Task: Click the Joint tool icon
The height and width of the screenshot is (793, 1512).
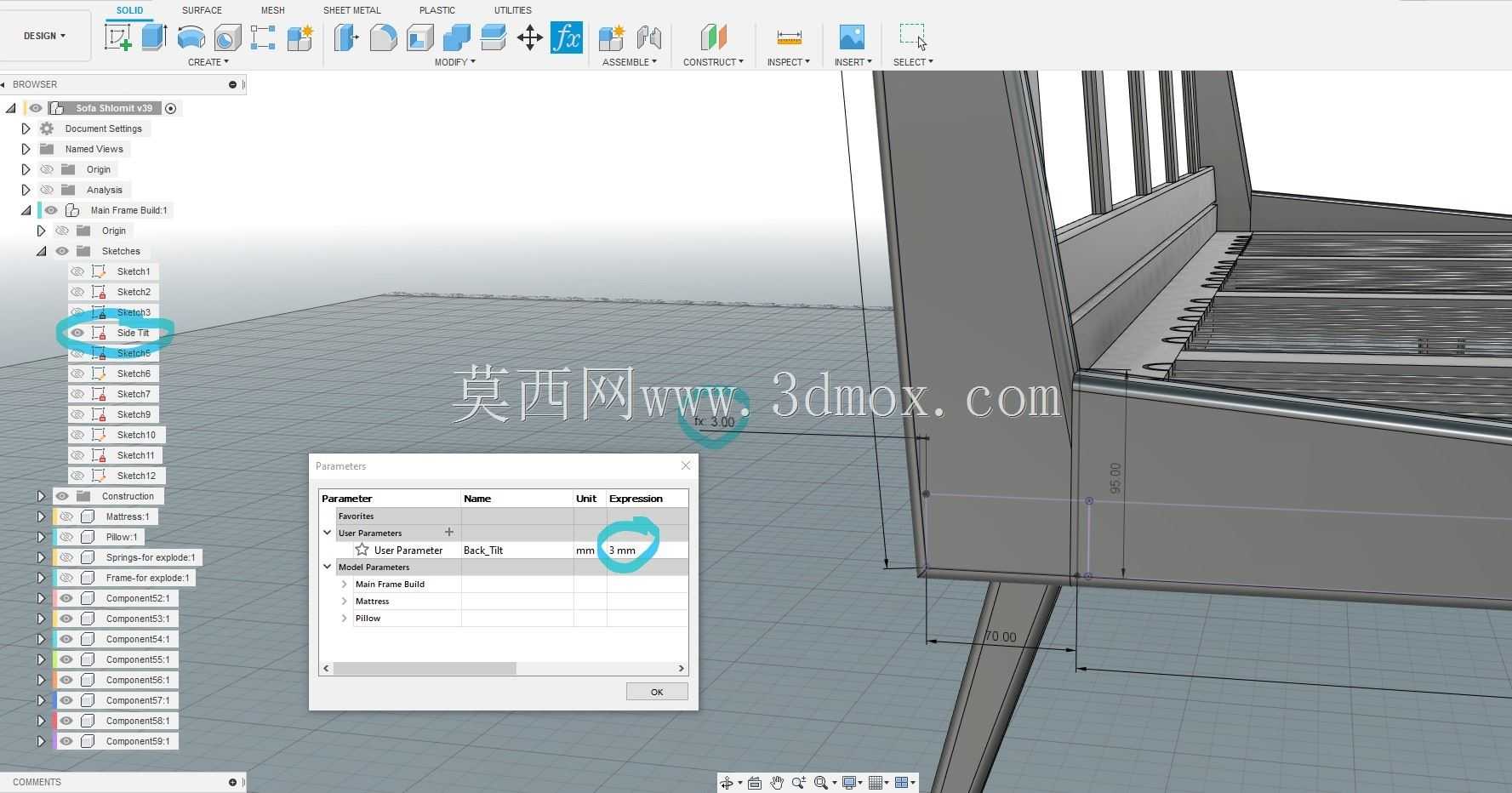Action: coord(648,37)
